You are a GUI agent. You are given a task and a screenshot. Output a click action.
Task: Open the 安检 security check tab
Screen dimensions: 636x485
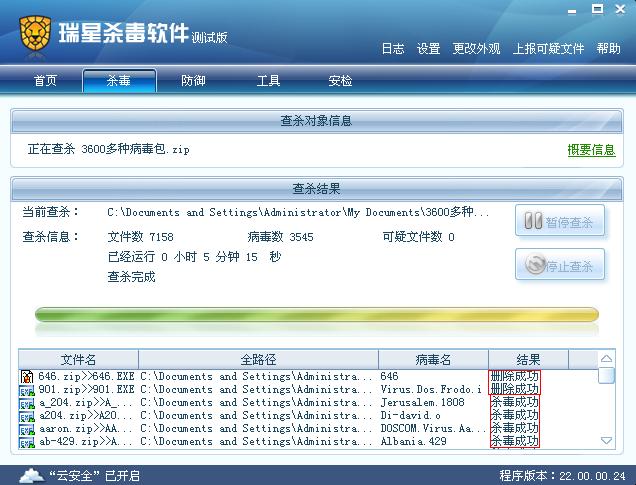click(x=340, y=80)
